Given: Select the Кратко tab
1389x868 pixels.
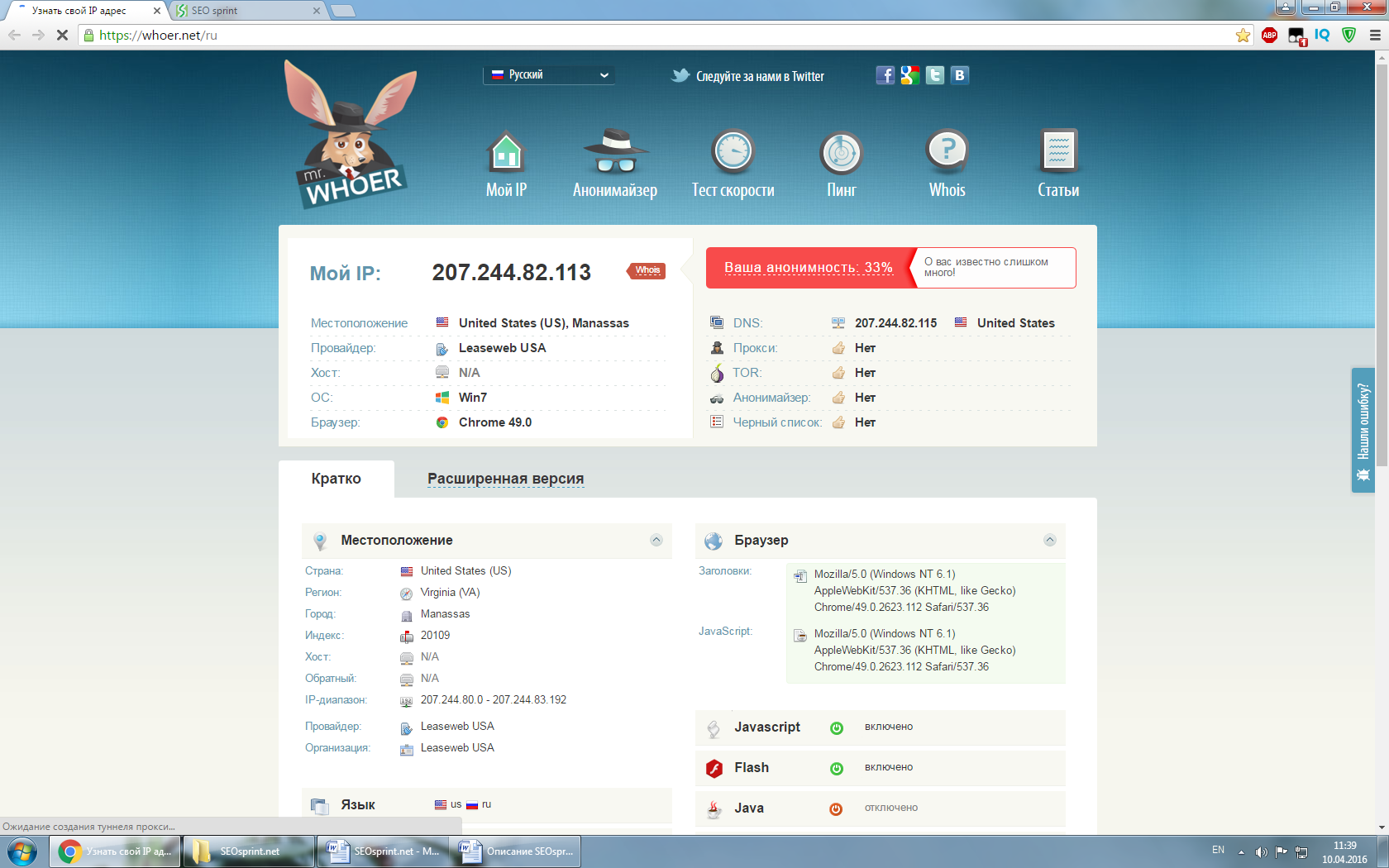Looking at the screenshot, I should [x=336, y=479].
